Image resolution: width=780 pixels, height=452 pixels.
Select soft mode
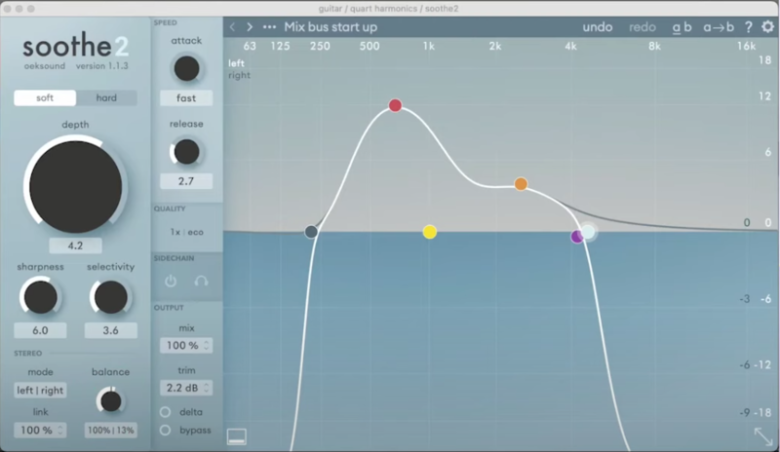click(45, 98)
